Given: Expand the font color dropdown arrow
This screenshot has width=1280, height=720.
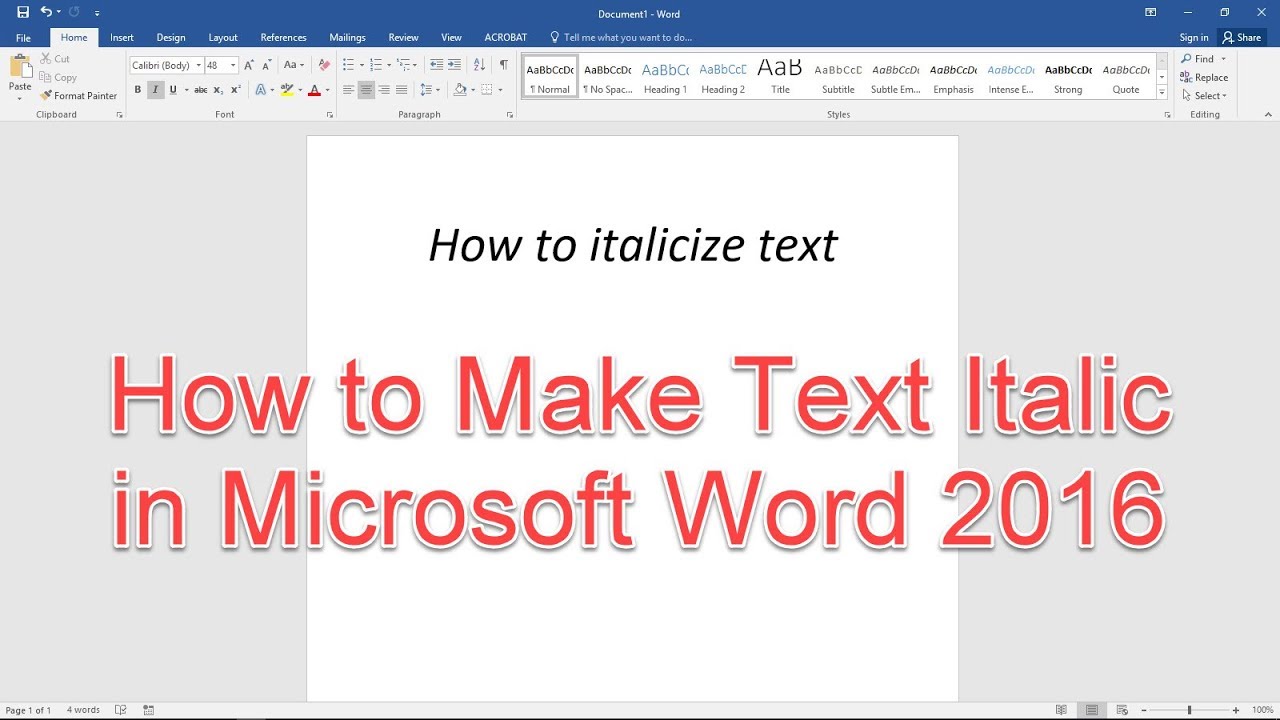Looking at the screenshot, I should pos(327,90).
